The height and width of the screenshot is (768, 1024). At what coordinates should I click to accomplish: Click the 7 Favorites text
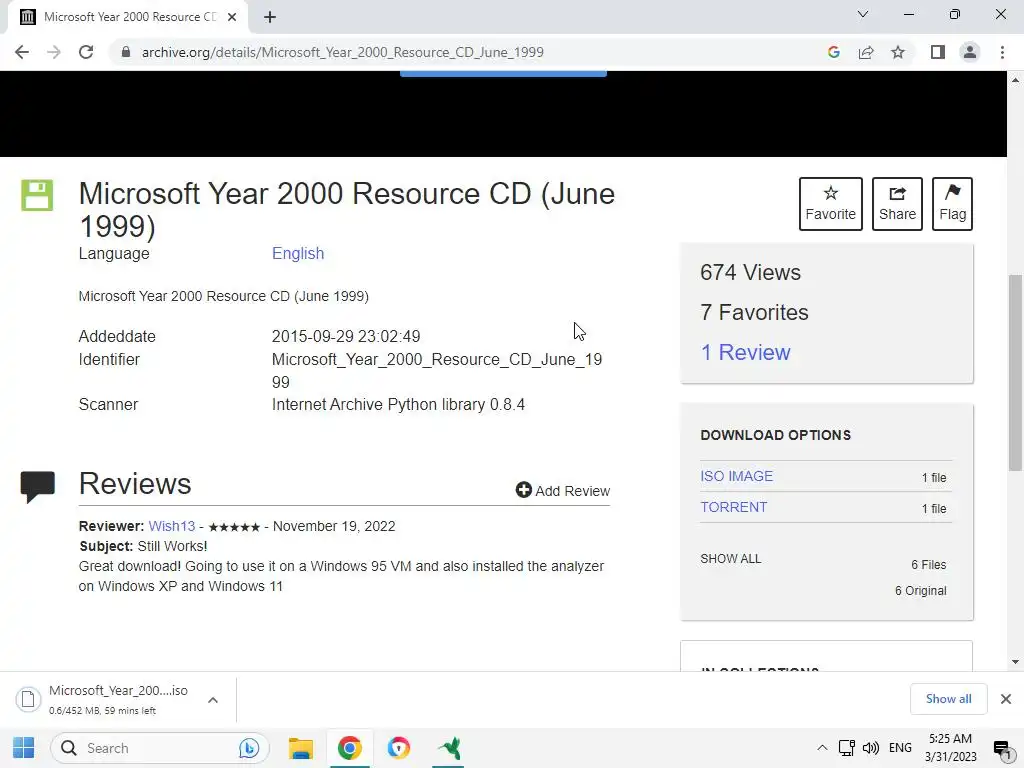click(754, 312)
